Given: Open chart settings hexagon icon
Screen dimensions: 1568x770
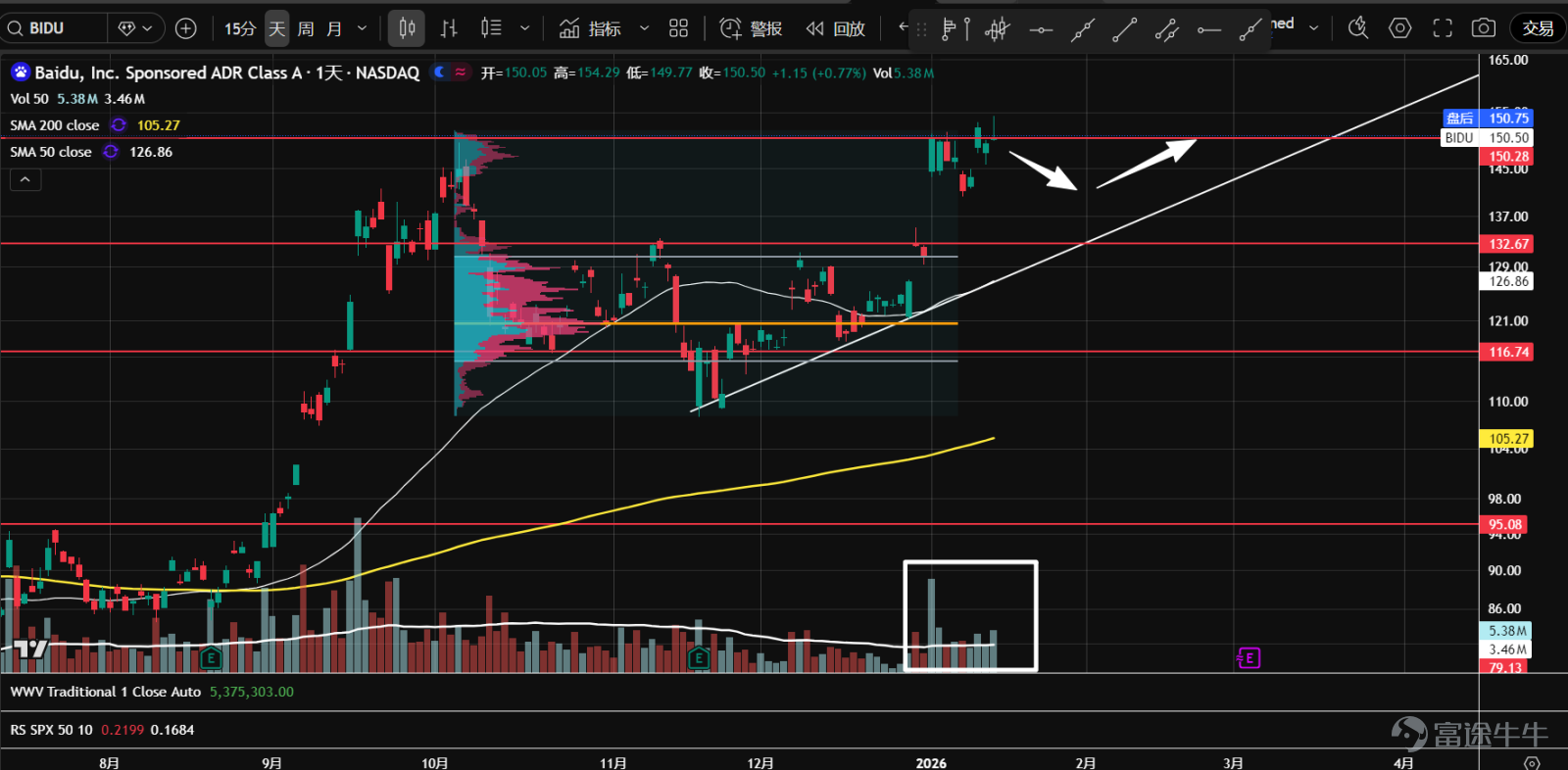Looking at the screenshot, I should coord(1400,28).
